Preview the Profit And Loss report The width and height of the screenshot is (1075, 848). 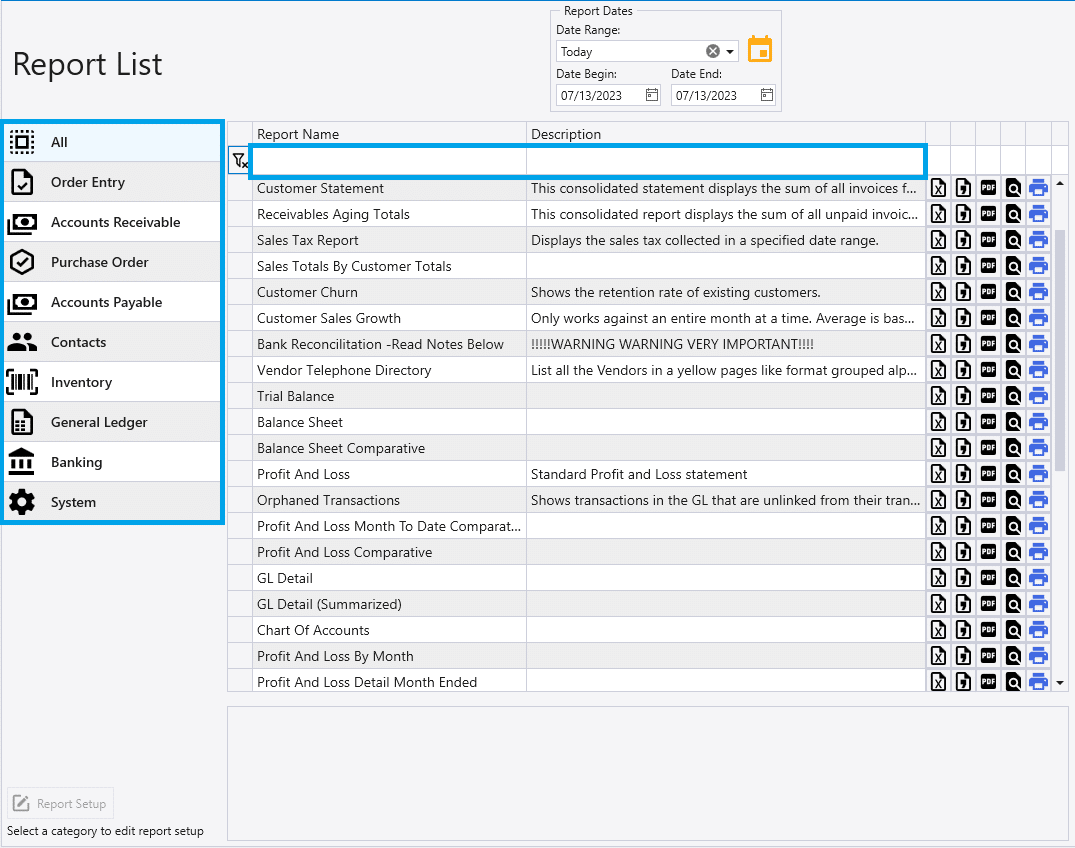click(x=1014, y=474)
